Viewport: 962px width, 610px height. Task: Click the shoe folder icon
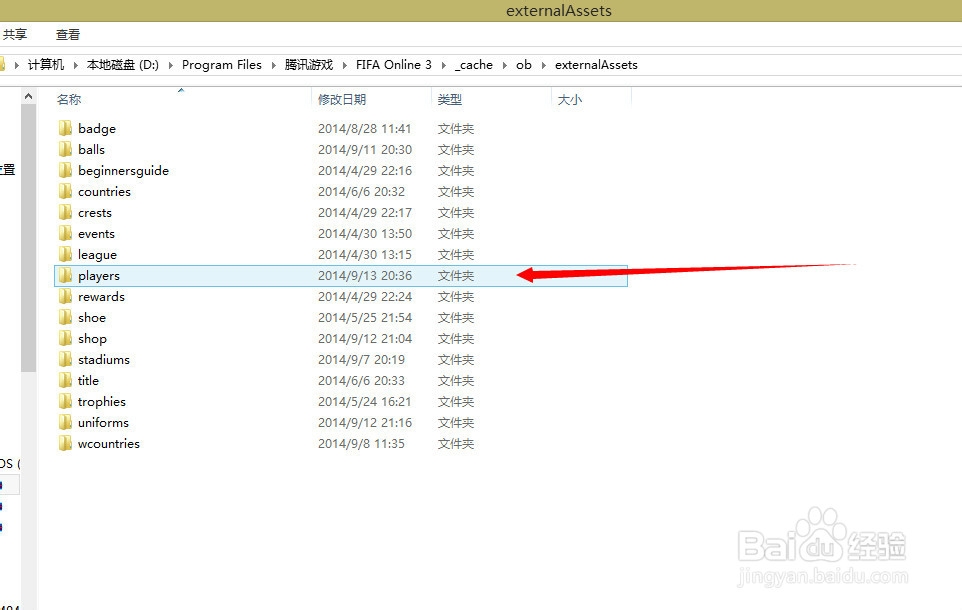coord(65,317)
